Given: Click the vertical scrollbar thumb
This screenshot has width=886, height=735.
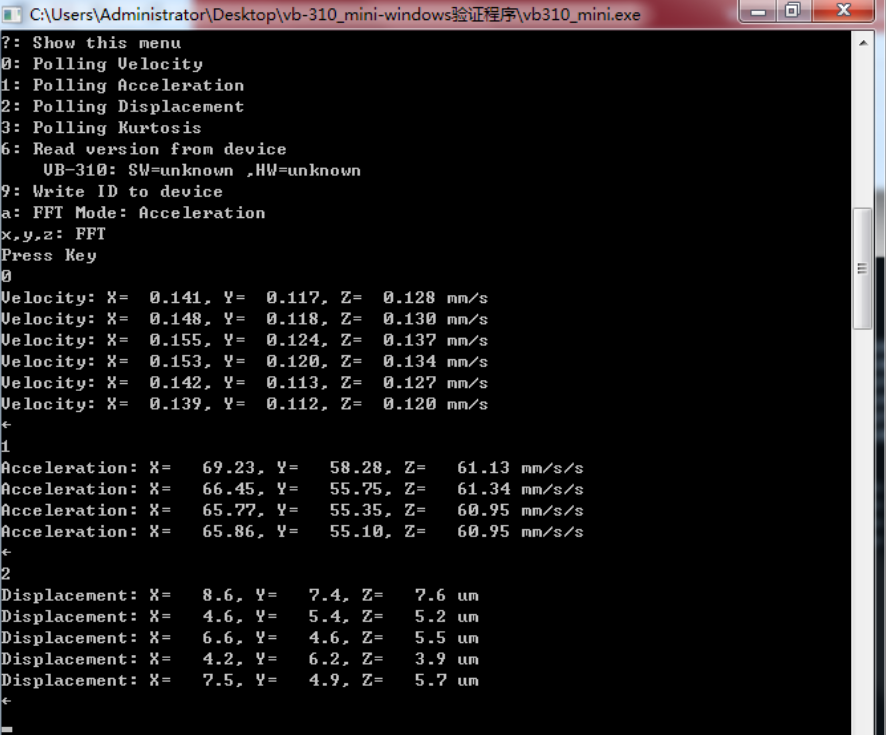Looking at the screenshot, I should click(864, 268).
